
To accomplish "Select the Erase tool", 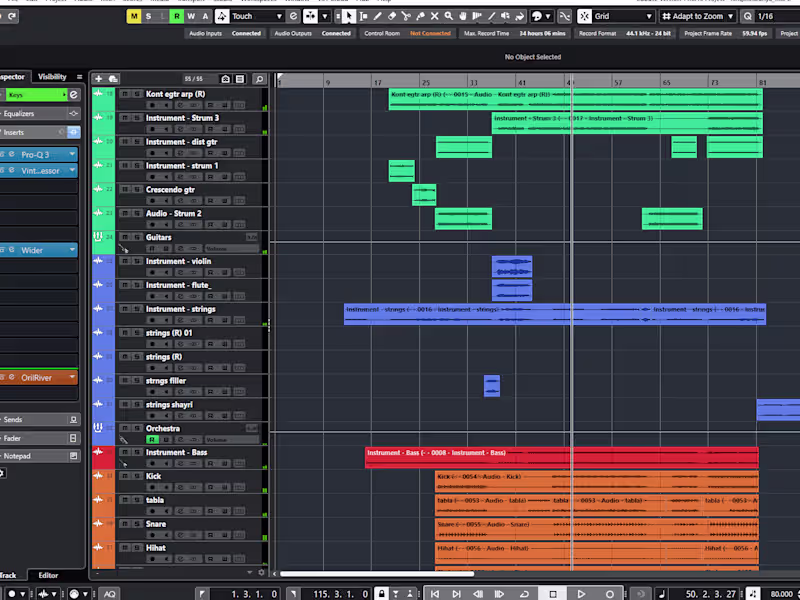I will pos(392,16).
